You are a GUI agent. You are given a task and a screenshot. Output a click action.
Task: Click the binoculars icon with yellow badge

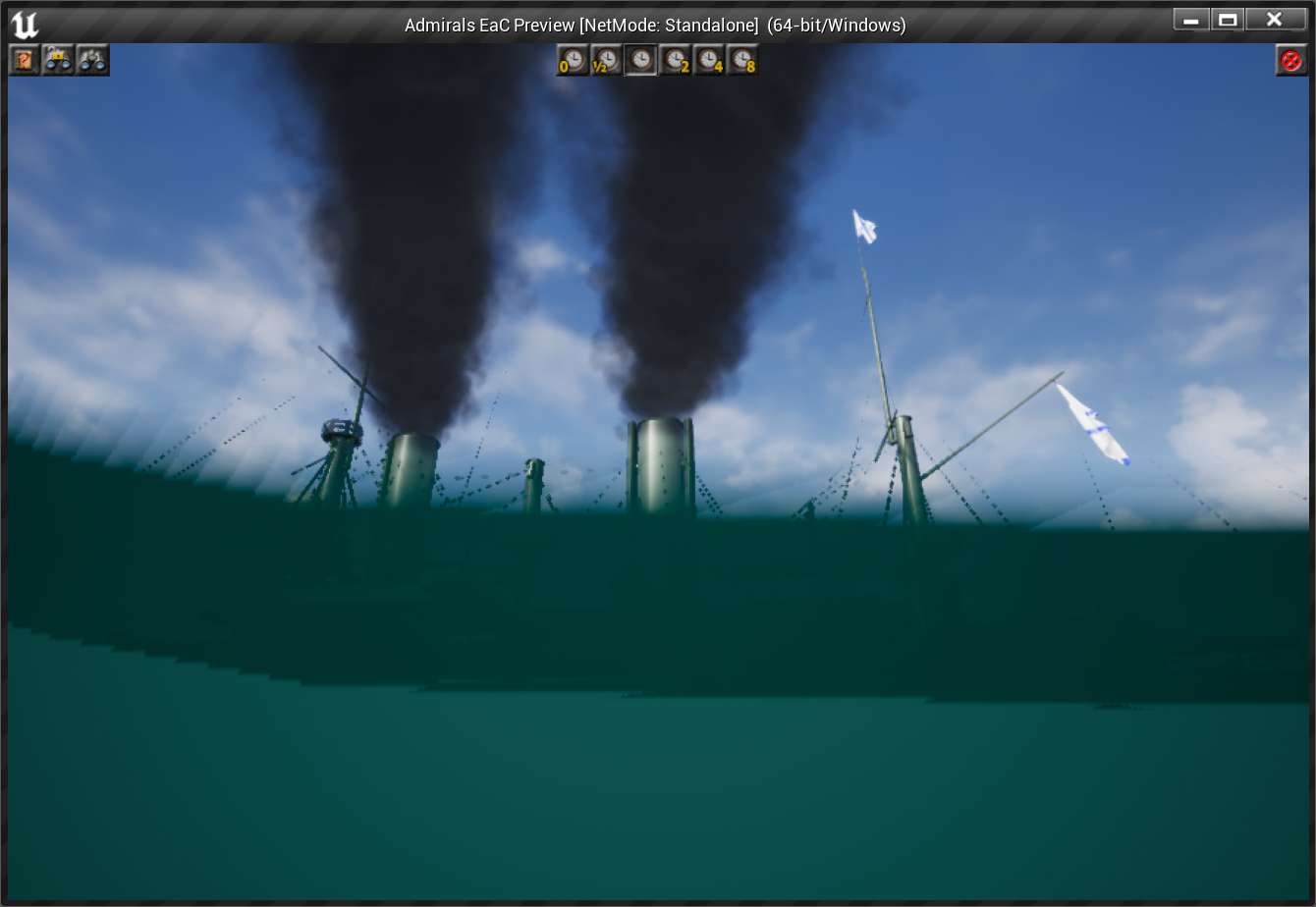[58, 60]
